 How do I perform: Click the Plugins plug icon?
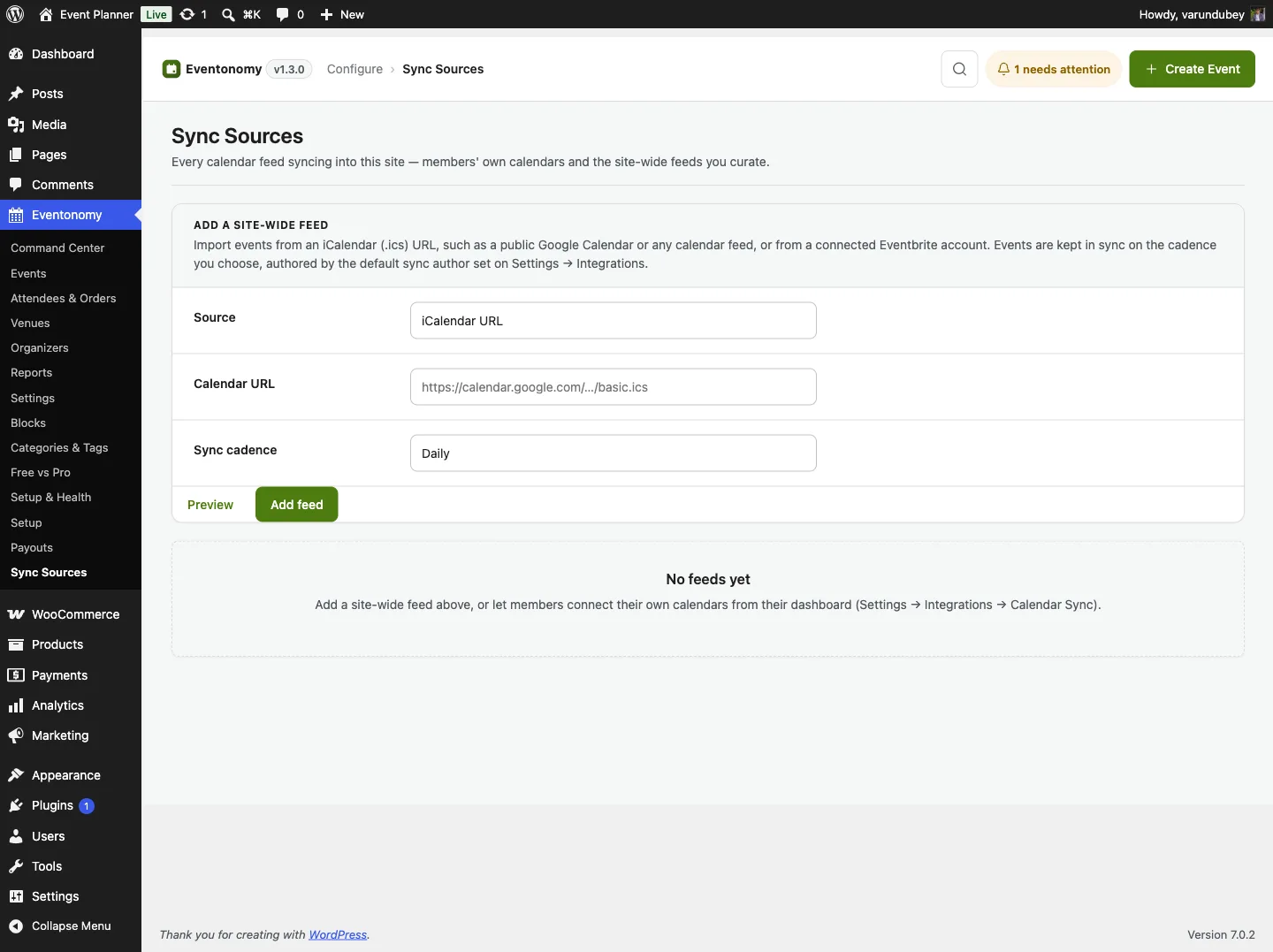(x=16, y=805)
